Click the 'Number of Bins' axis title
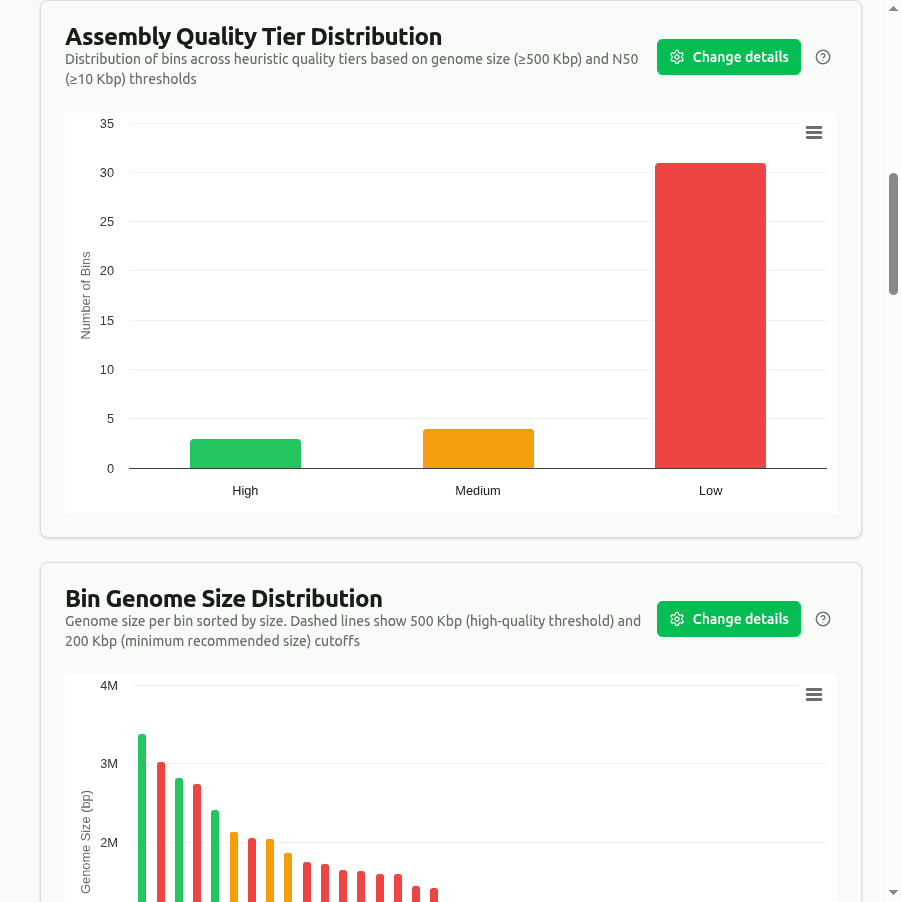Image resolution: width=901 pixels, height=902 pixels. [x=84, y=295]
